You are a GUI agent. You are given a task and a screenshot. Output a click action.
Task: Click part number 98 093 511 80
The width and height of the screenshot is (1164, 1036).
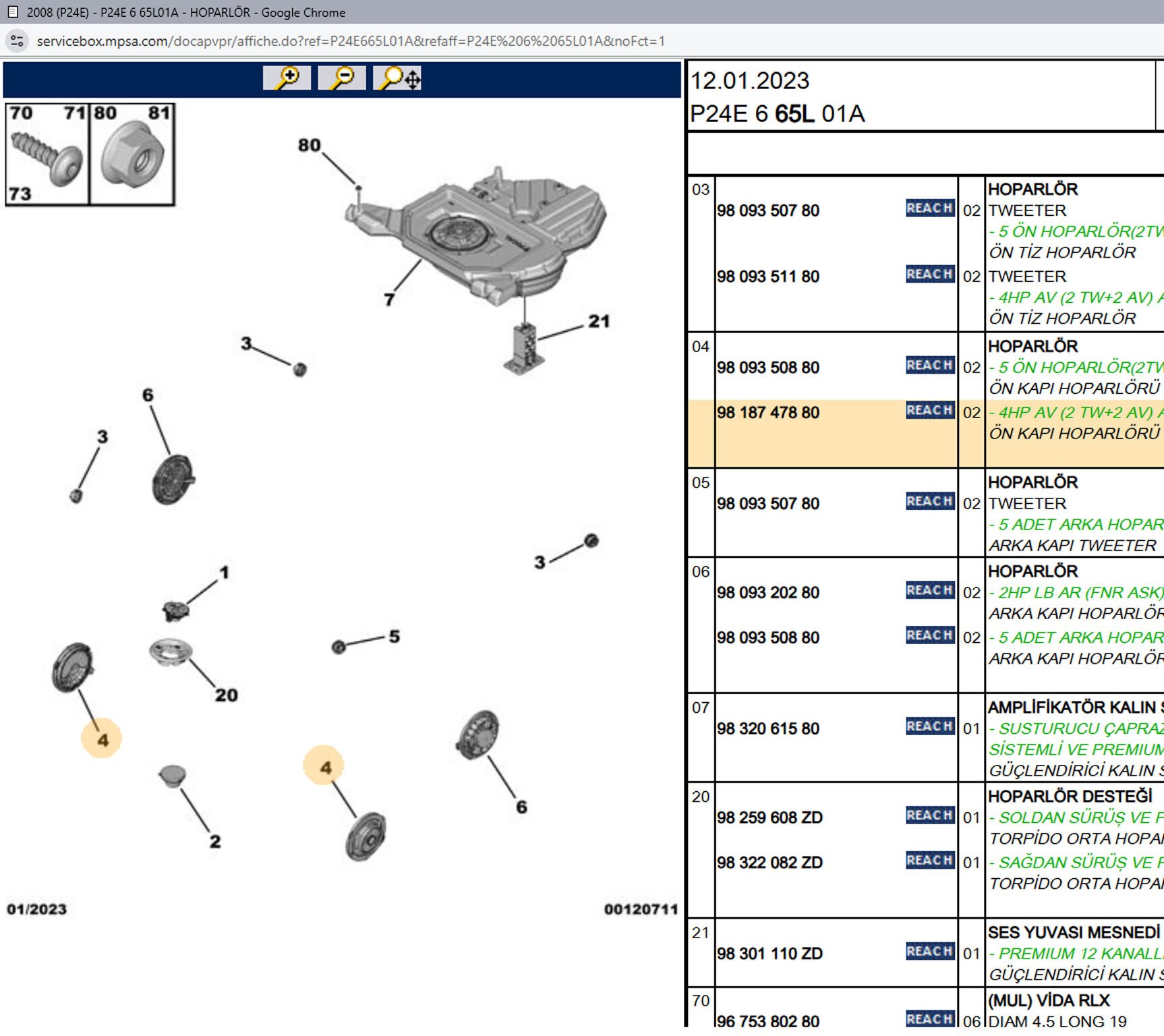(x=768, y=277)
